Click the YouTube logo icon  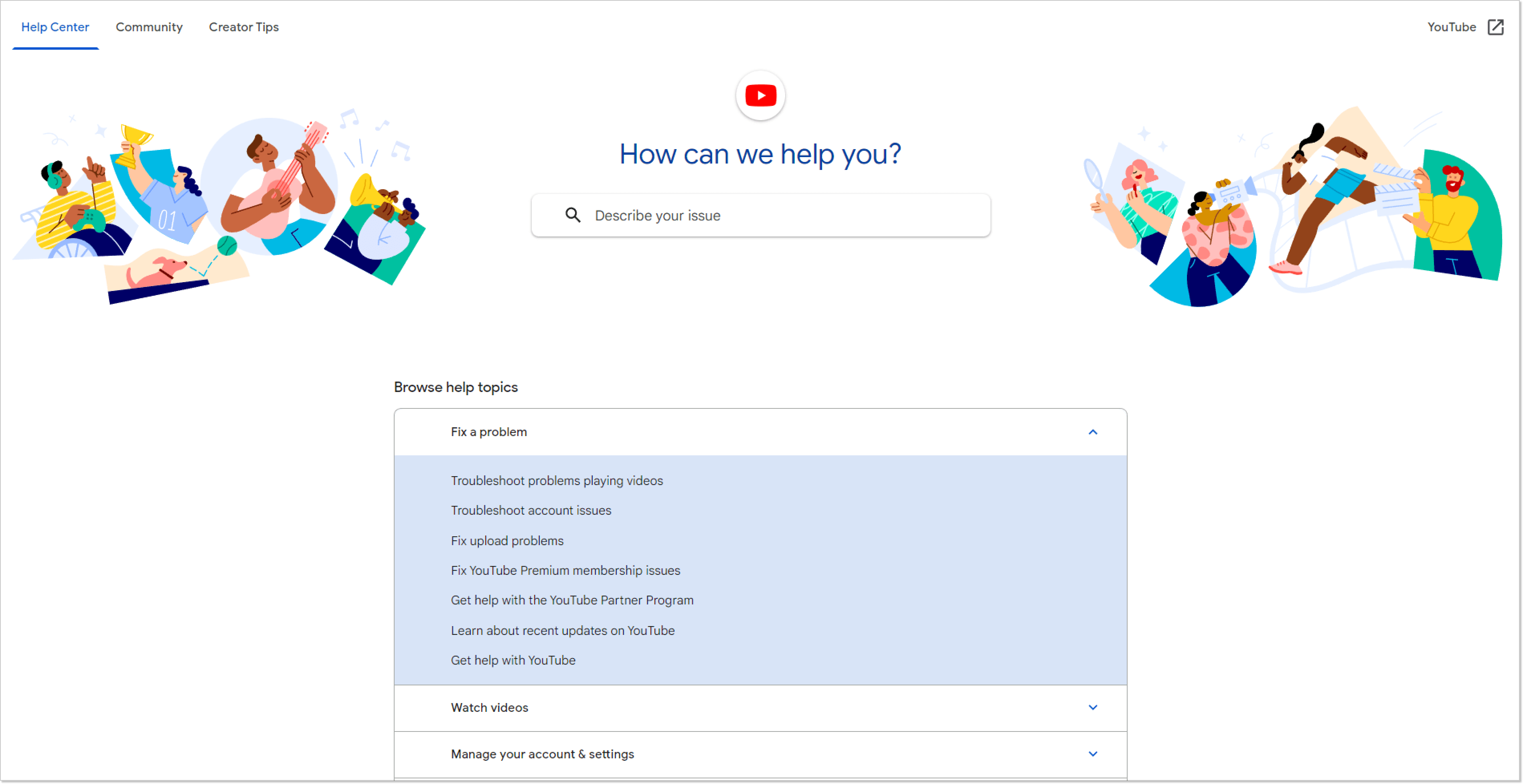tap(760, 95)
